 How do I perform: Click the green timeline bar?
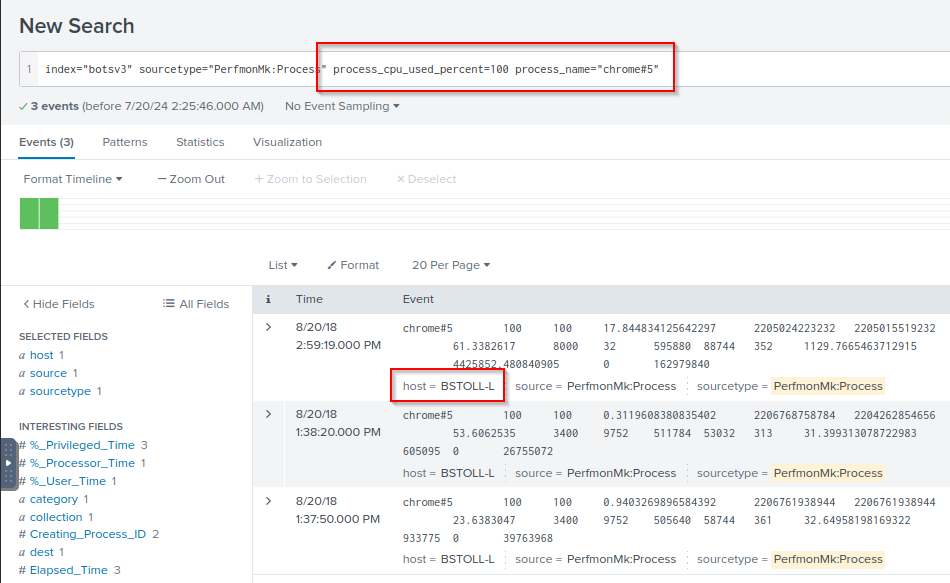point(39,213)
